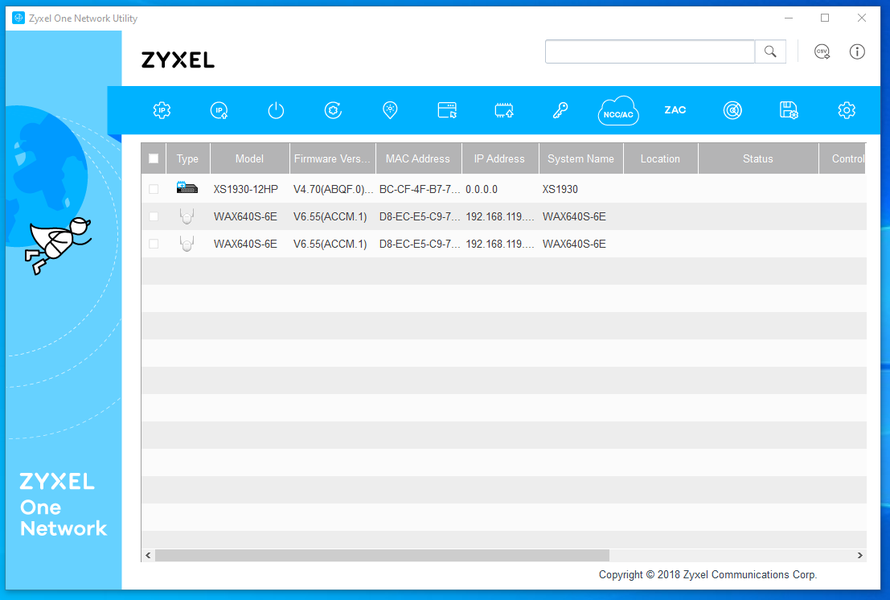
Task: Launch the ZAC tool
Action: coord(675,110)
